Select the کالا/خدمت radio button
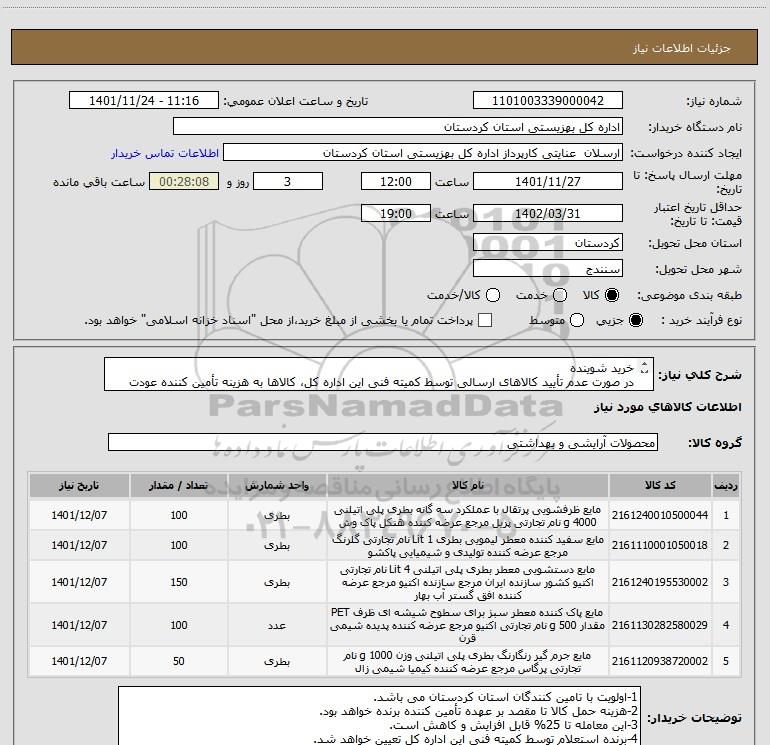 493,295
